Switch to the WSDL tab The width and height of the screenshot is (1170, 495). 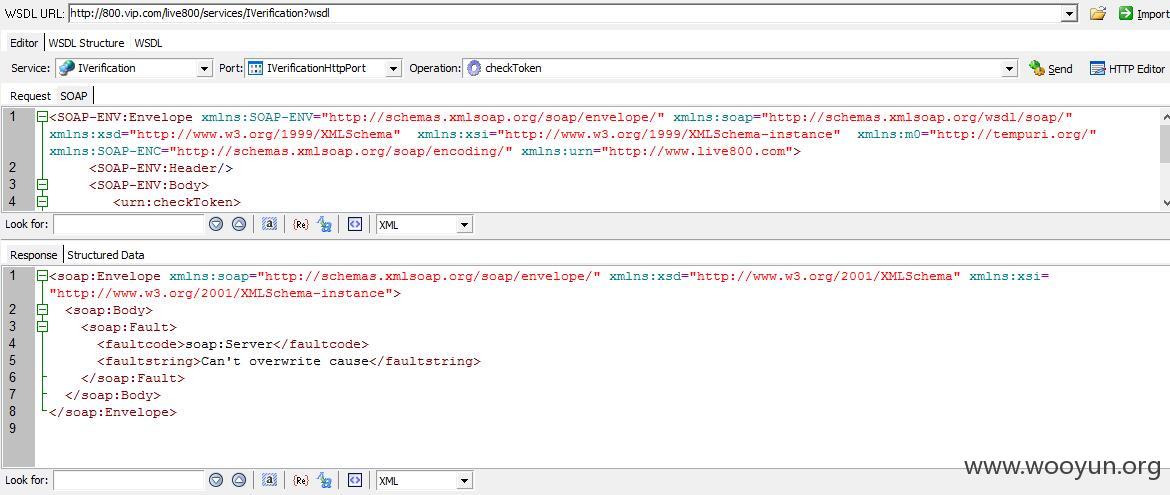tap(148, 43)
